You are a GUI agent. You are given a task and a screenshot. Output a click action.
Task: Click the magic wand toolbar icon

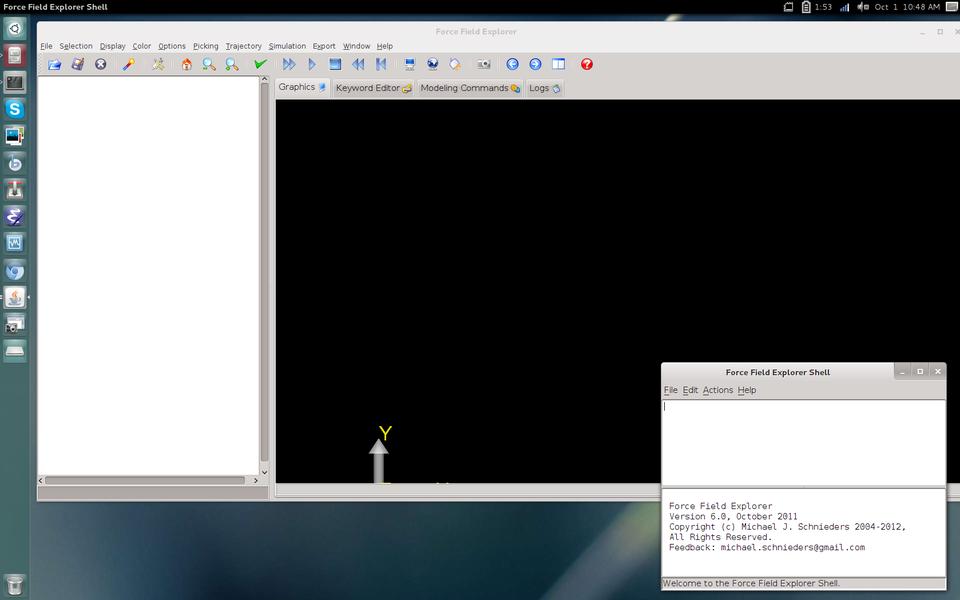(x=128, y=64)
